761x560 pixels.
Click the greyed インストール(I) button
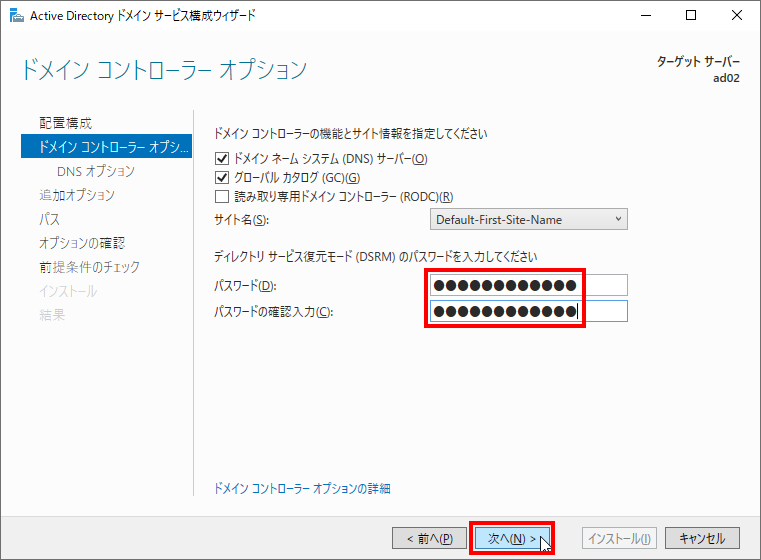619,539
